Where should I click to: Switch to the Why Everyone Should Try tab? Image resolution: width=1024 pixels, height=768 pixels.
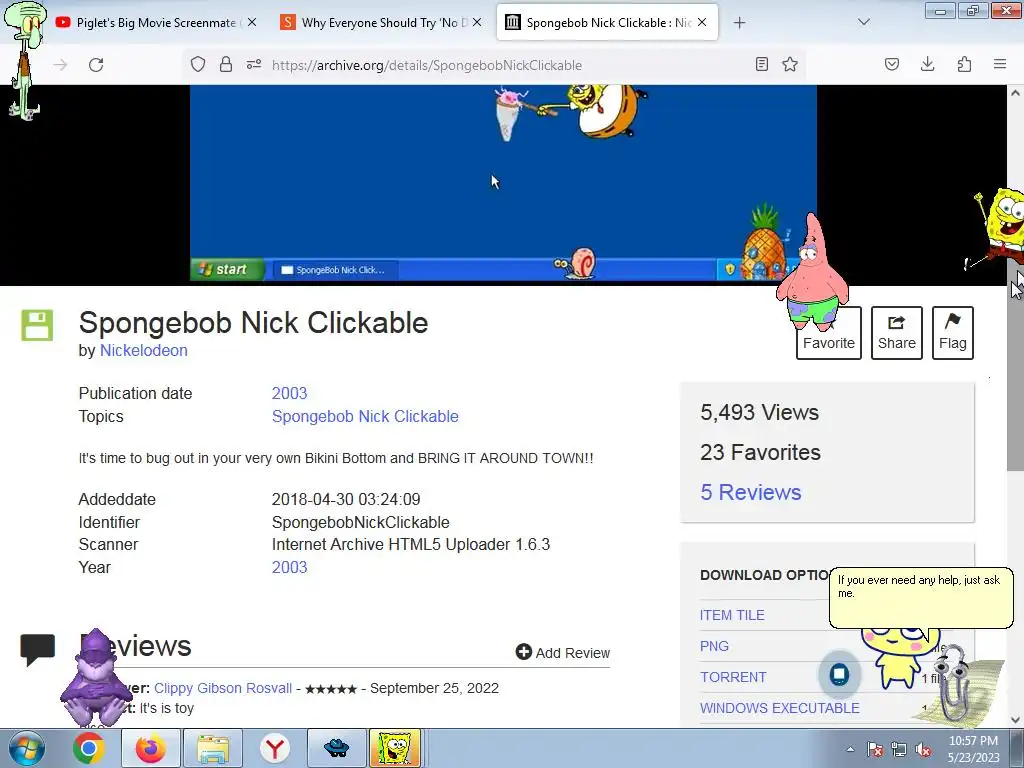pyautogui.click(x=381, y=23)
